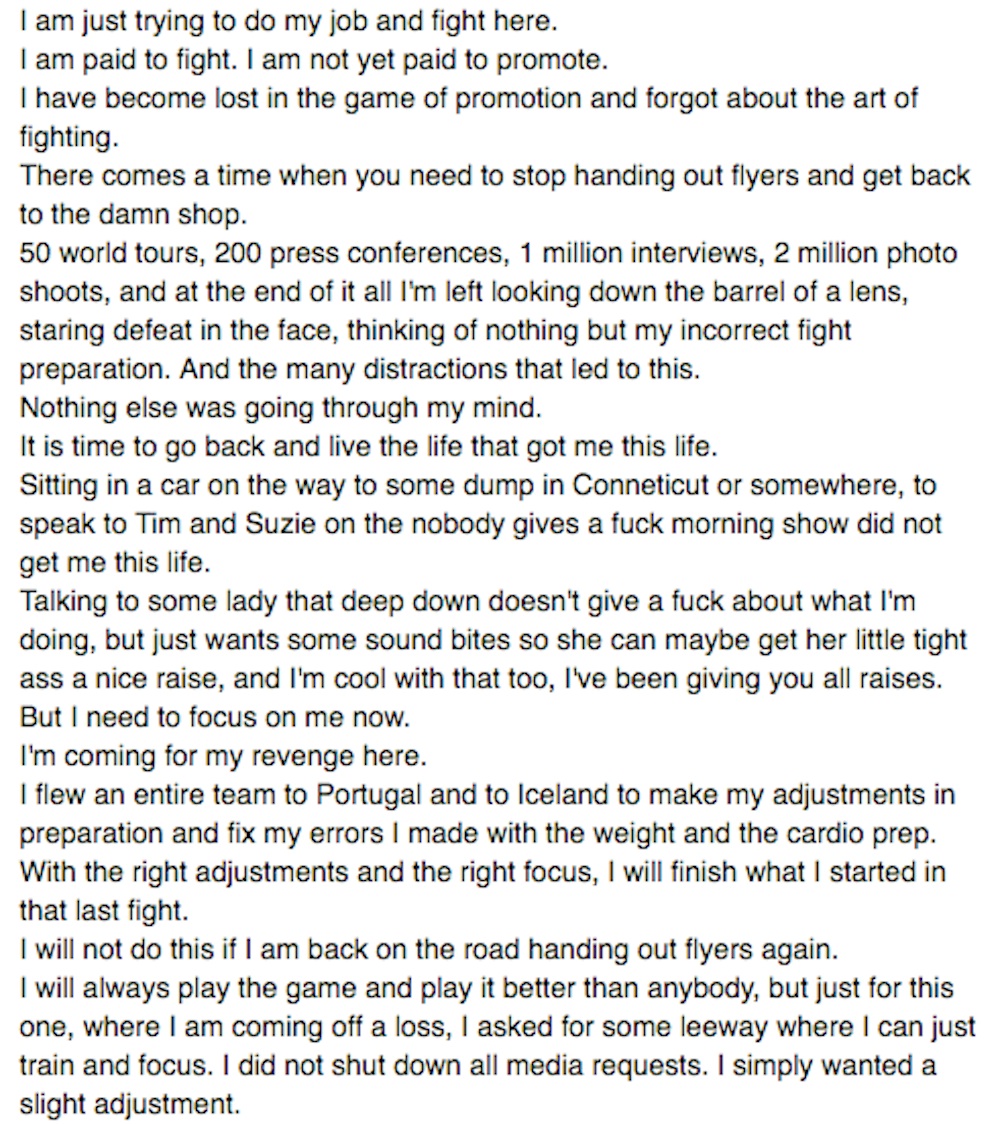Click the words 'to the damn shop'

pyautogui.click(x=133, y=214)
